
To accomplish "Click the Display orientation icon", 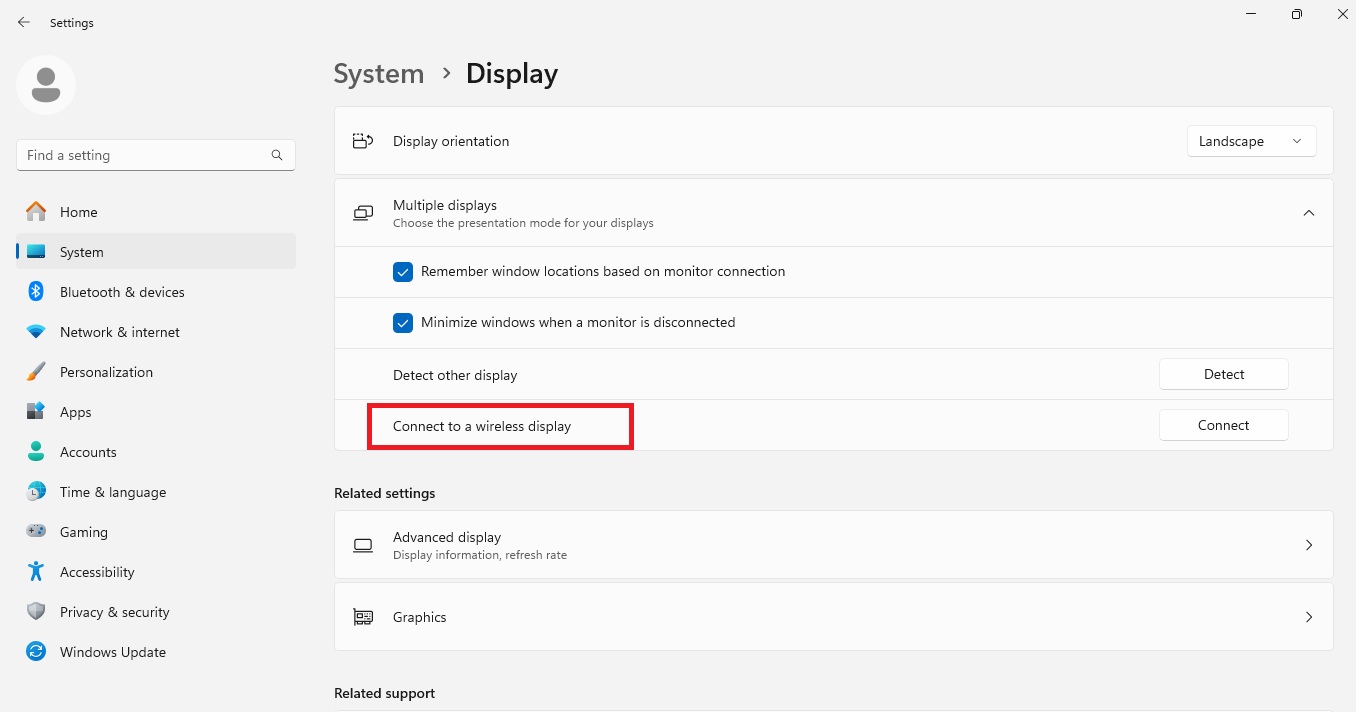I will tap(363, 141).
